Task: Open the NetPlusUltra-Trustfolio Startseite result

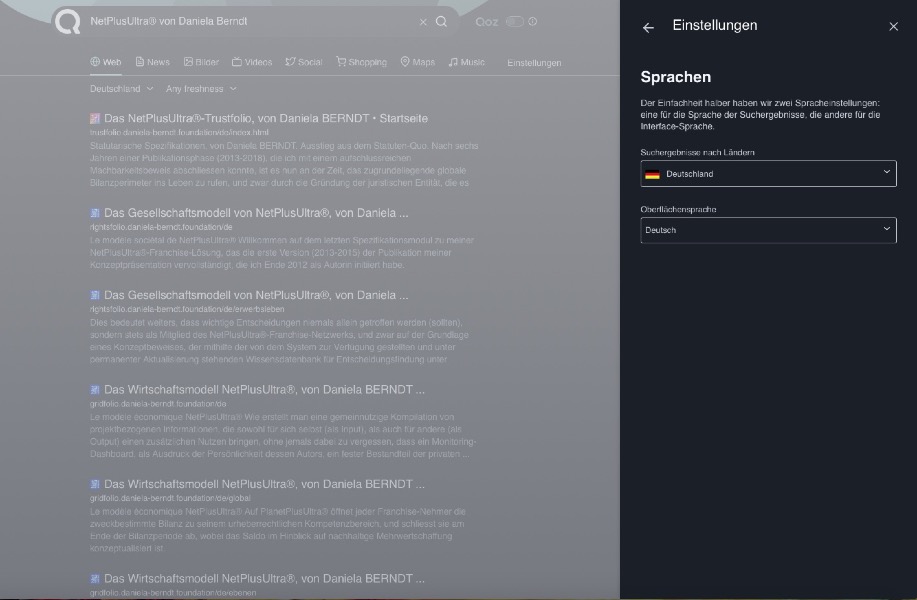Action: tap(266, 118)
